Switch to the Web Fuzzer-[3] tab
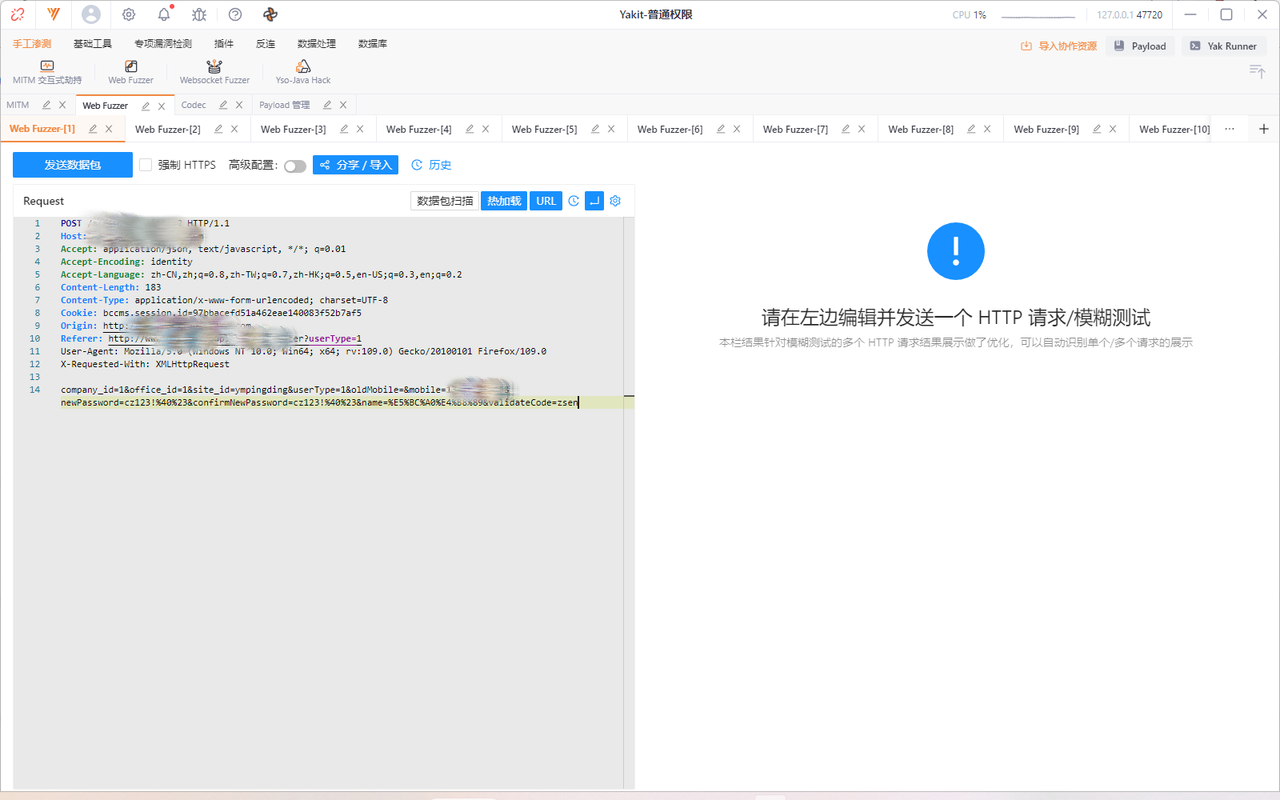Image resolution: width=1280 pixels, height=800 pixels. 293,129
